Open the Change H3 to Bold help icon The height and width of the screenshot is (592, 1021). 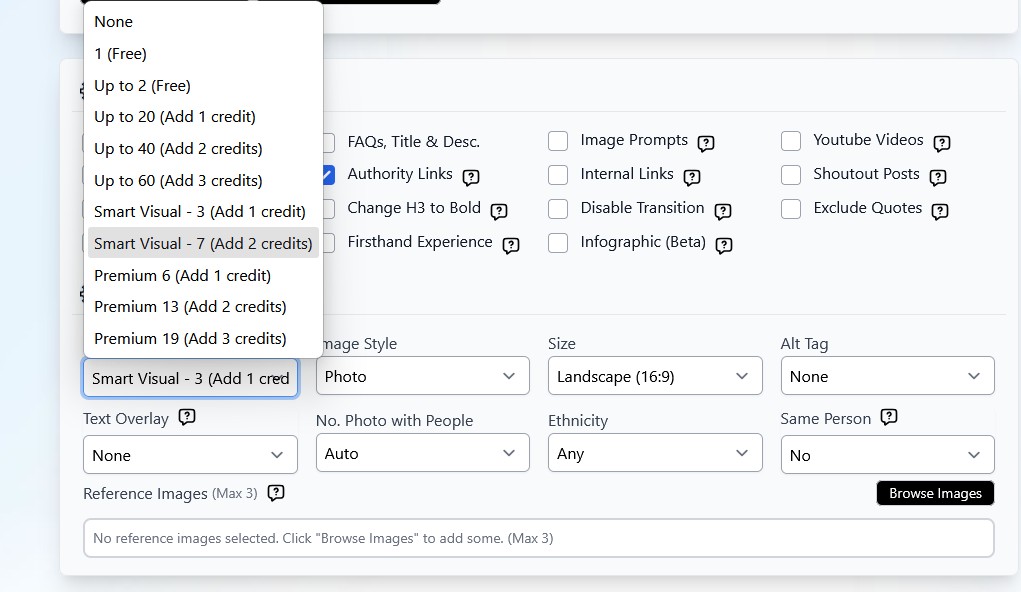pos(499,211)
